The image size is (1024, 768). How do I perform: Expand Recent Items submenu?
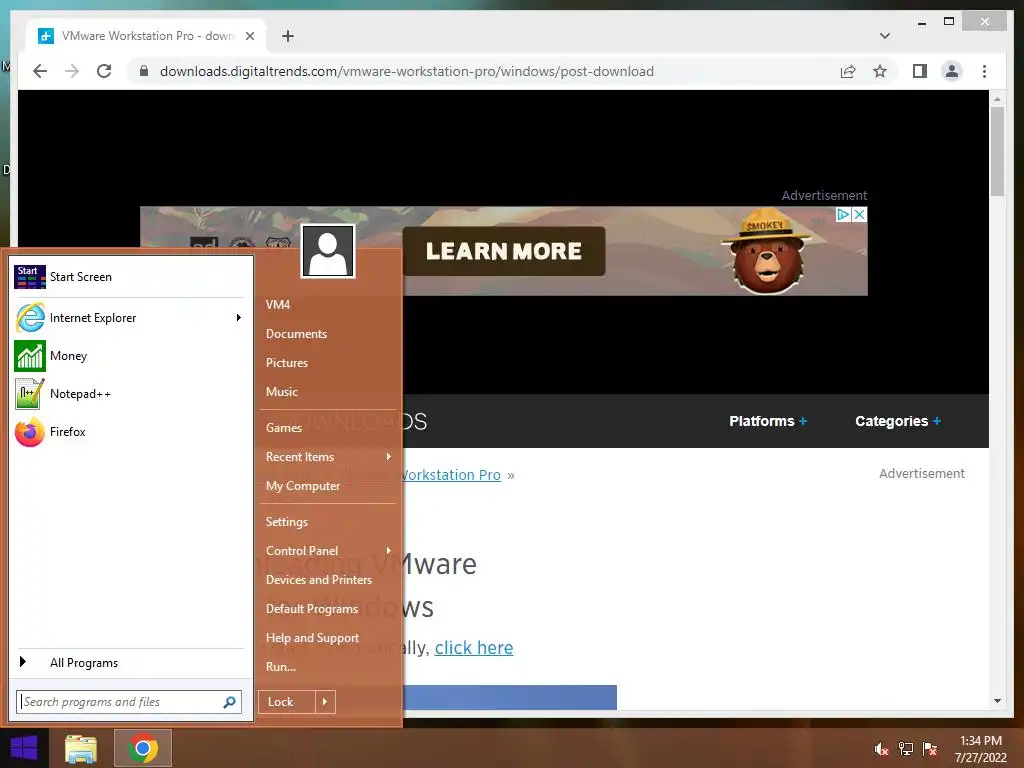click(389, 457)
